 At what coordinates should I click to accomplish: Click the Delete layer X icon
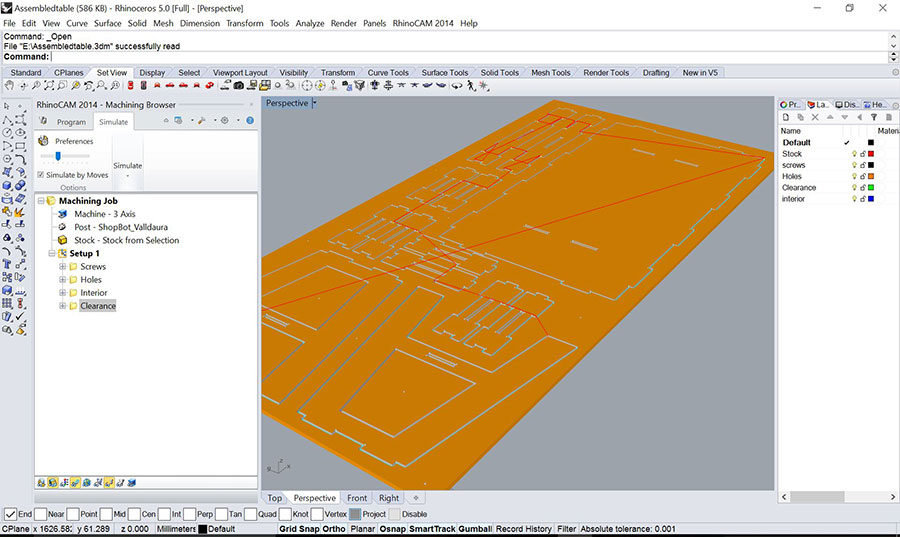tap(815, 117)
